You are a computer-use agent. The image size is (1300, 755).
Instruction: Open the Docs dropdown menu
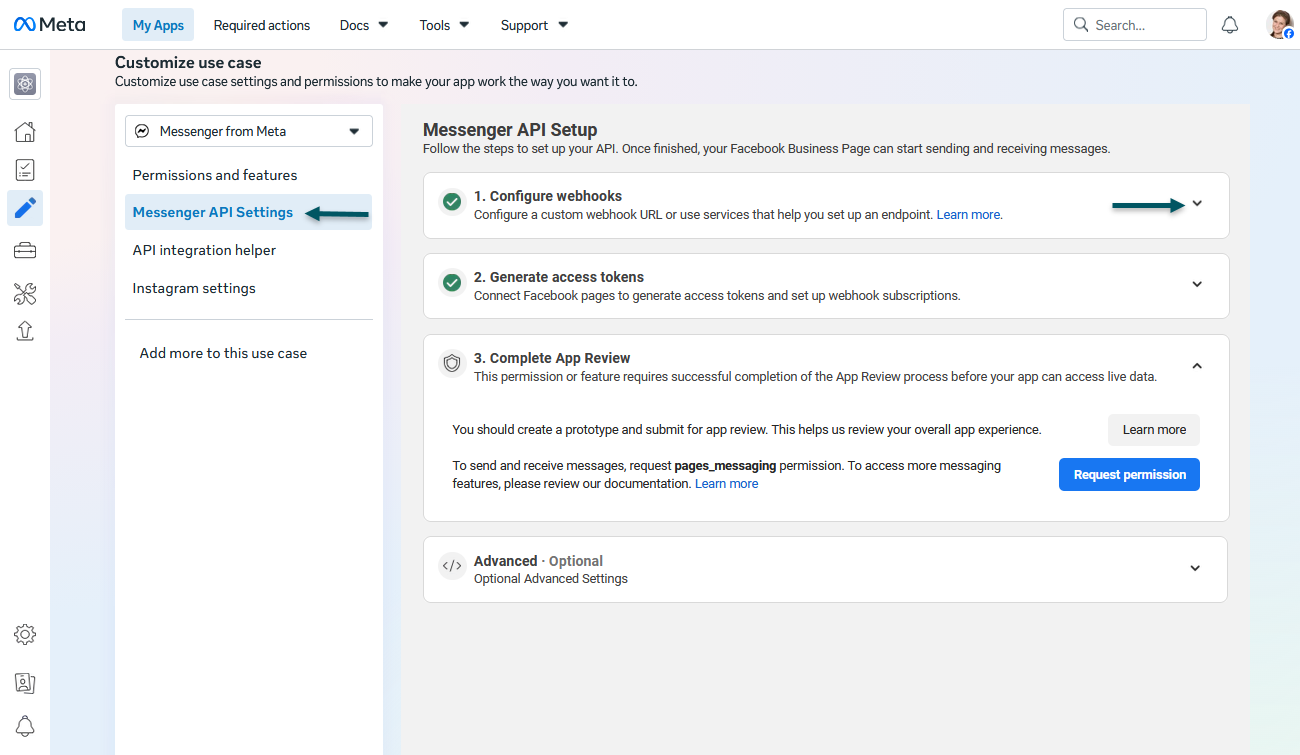tap(364, 25)
